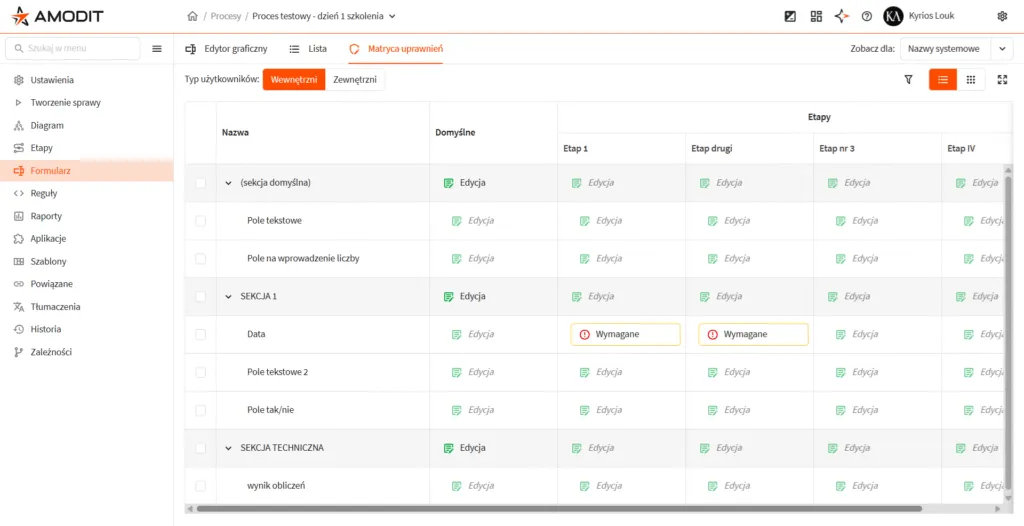The height and width of the screenshot is (526, 1024).
Task: Toggle the hamburger menu icon
Action: (x=157, y=48)
